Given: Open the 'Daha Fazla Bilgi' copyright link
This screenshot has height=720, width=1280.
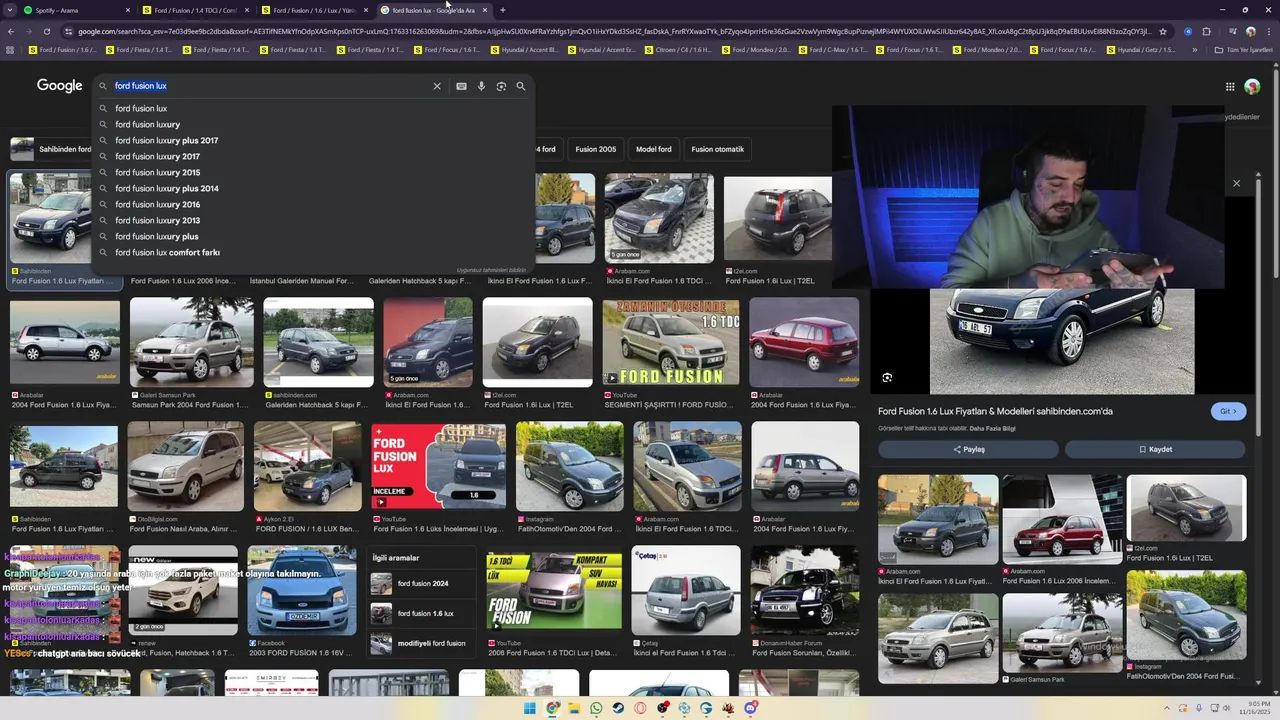Looking at the screenshot, I should click(x=992, y=428).
